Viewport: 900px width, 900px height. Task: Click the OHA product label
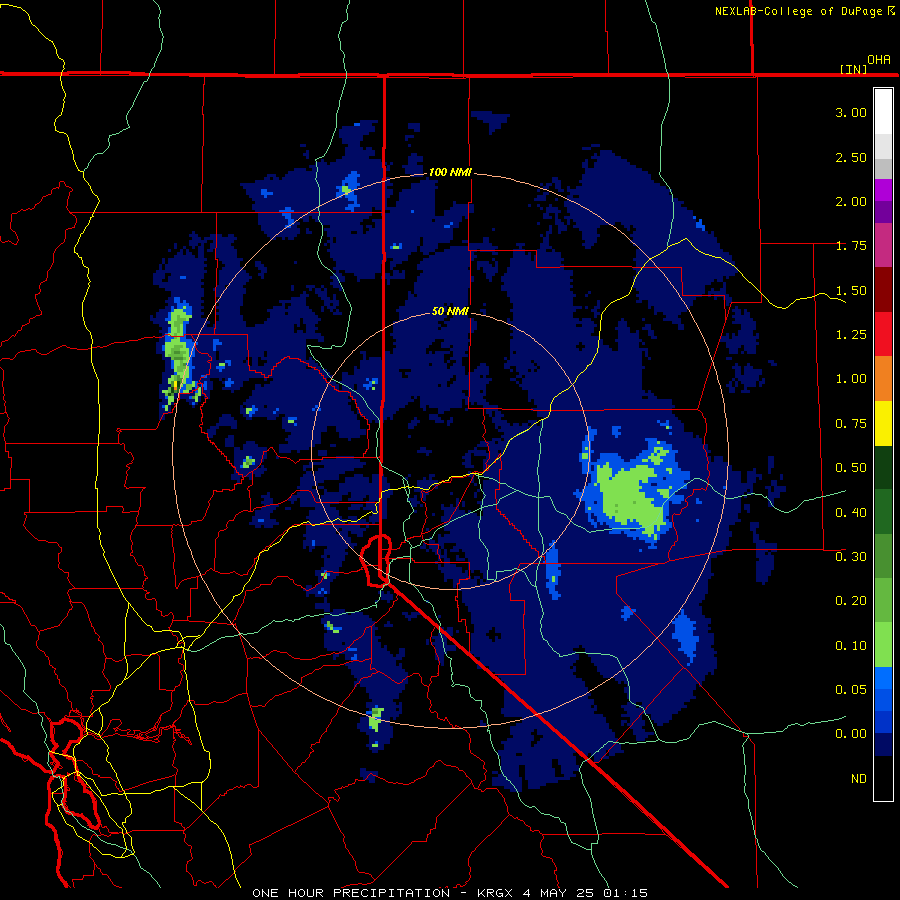click(879, 60)
